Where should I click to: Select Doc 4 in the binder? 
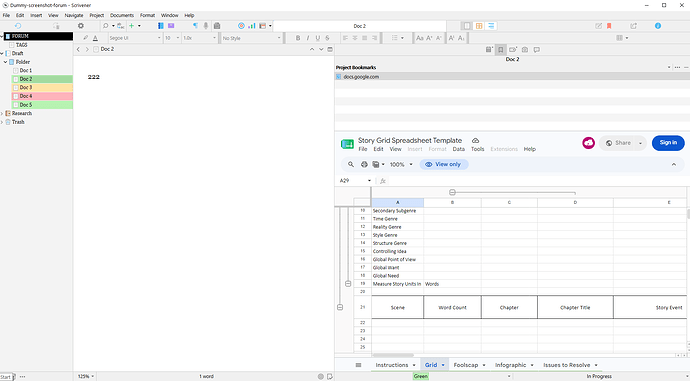42,96
